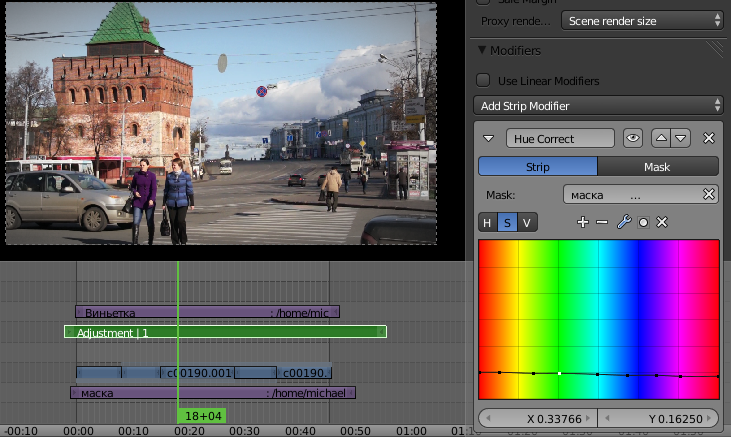The image size is (731, 437).
Task: Switch mask input to Strip
Action: [x=538, y=166]
